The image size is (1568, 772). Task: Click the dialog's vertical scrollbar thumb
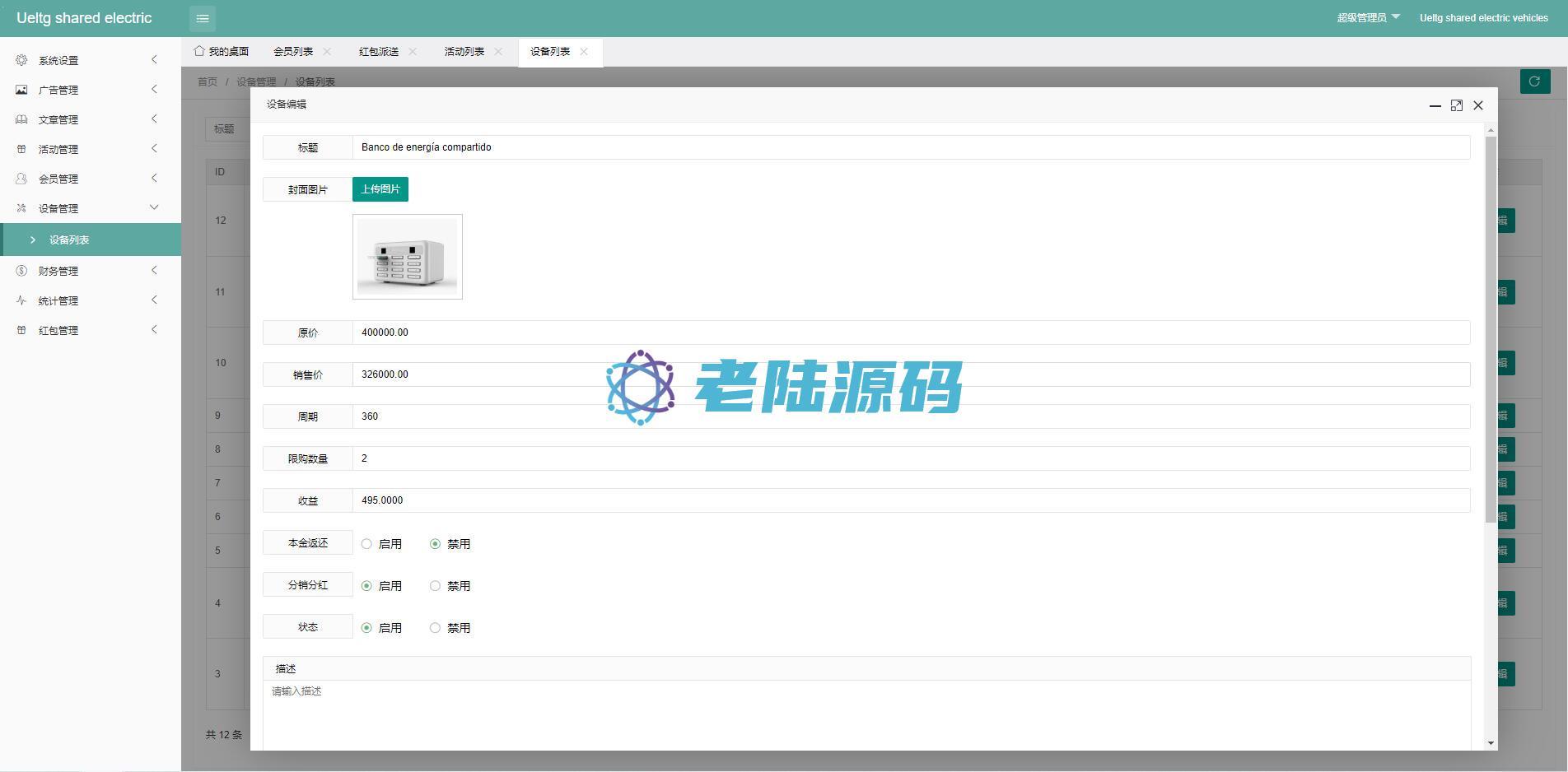coord(1491,329)
